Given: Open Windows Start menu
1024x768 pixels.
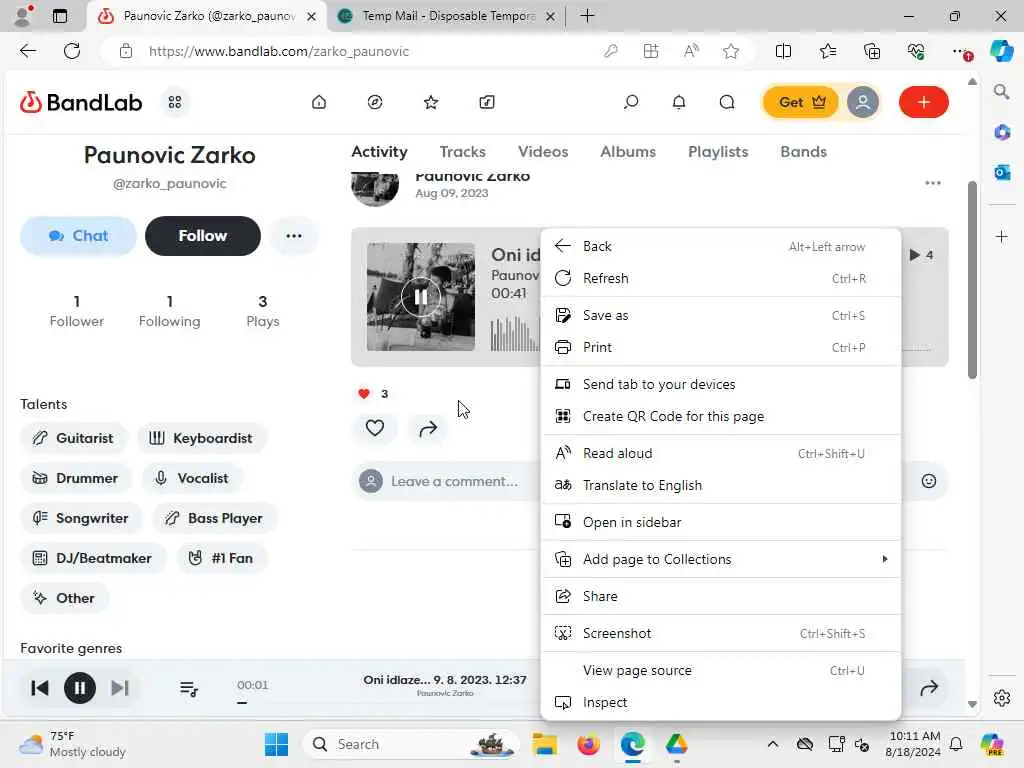Looking at the screenshot, I should click(276, 744).
